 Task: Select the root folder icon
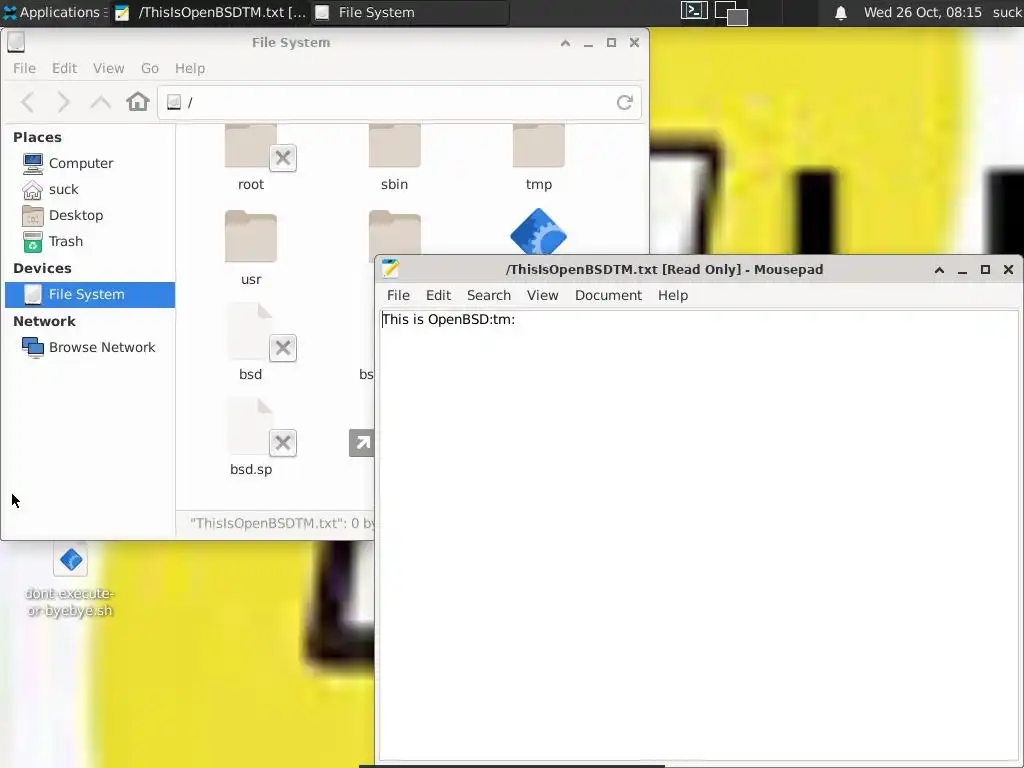pos(251,147)
